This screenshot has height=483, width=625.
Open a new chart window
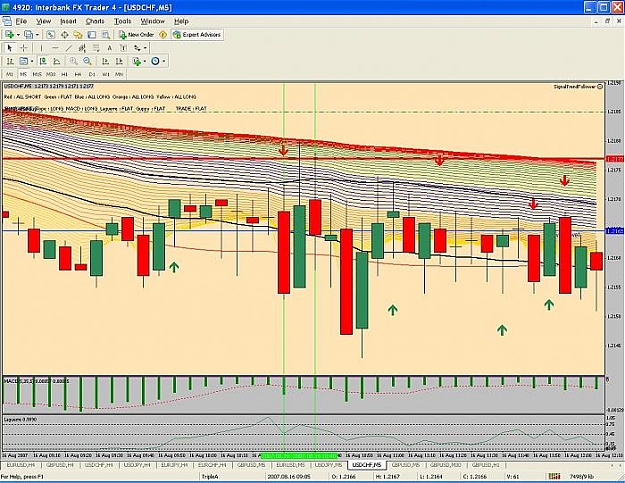click(10, 35)
